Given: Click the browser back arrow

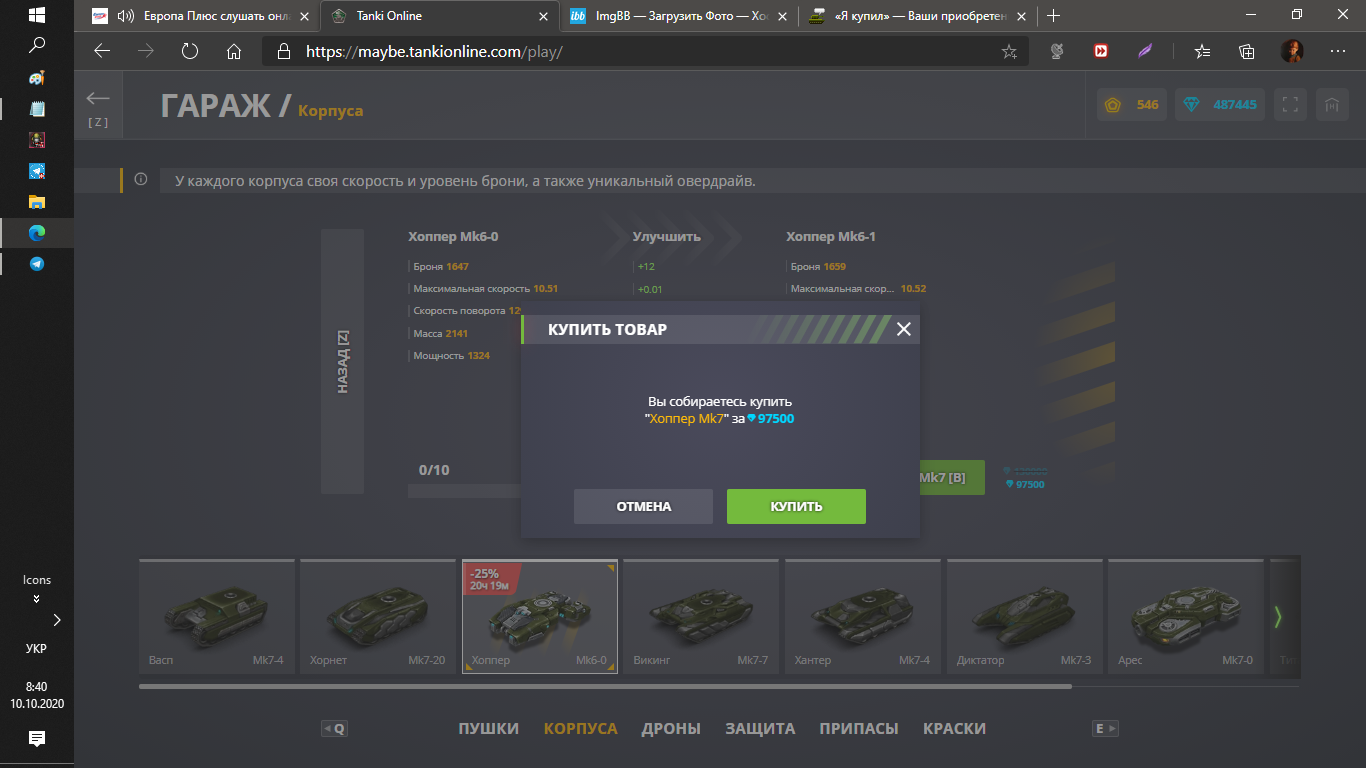Looking at the screenshot, I should click(x=102, y=51).
